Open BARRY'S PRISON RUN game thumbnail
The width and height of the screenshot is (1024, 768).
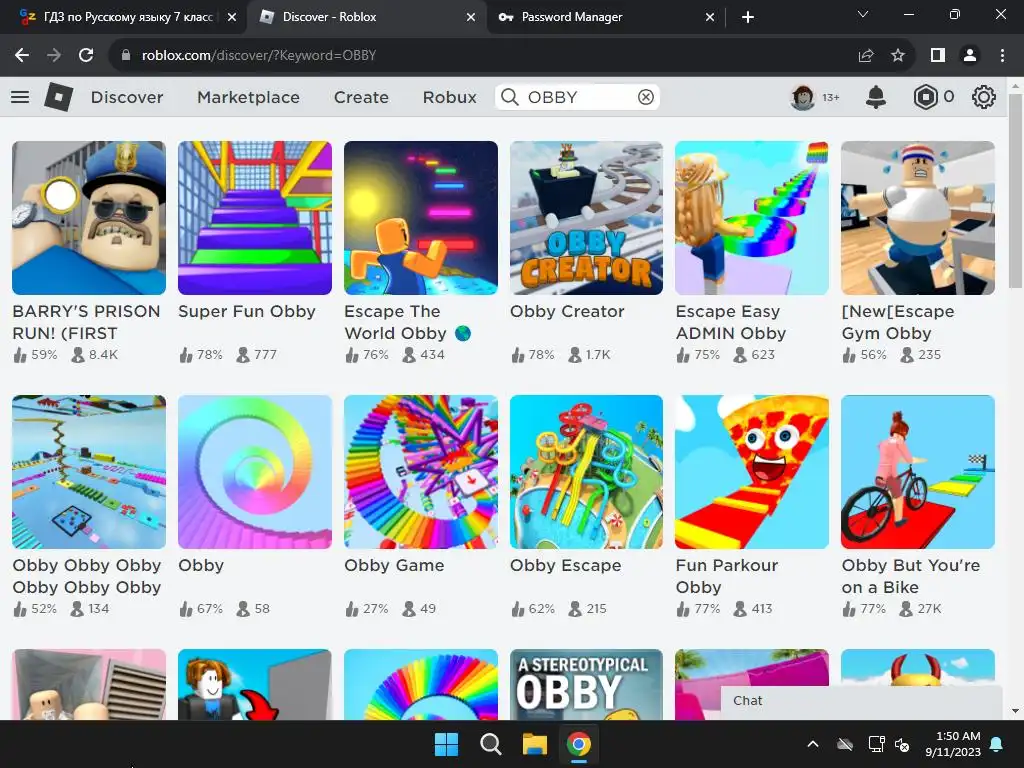point(89,217)
